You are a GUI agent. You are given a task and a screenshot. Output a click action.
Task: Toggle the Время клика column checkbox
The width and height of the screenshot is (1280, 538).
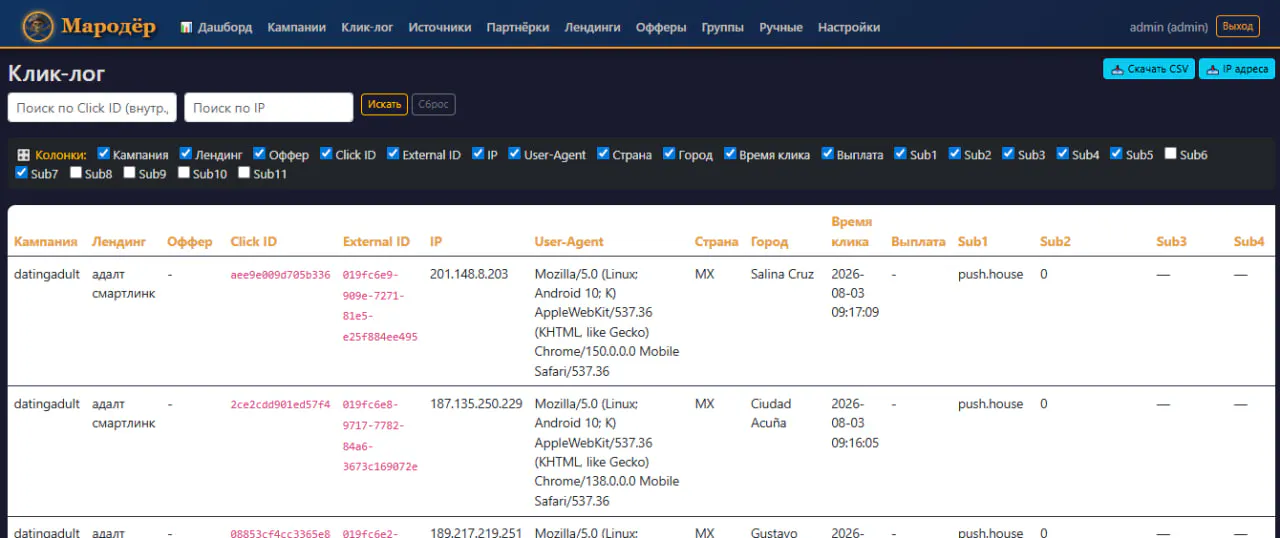730,154
